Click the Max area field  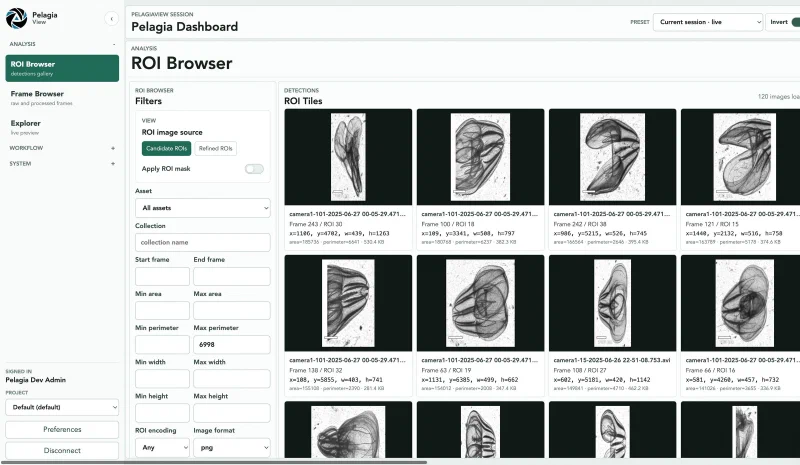point(232,311)
